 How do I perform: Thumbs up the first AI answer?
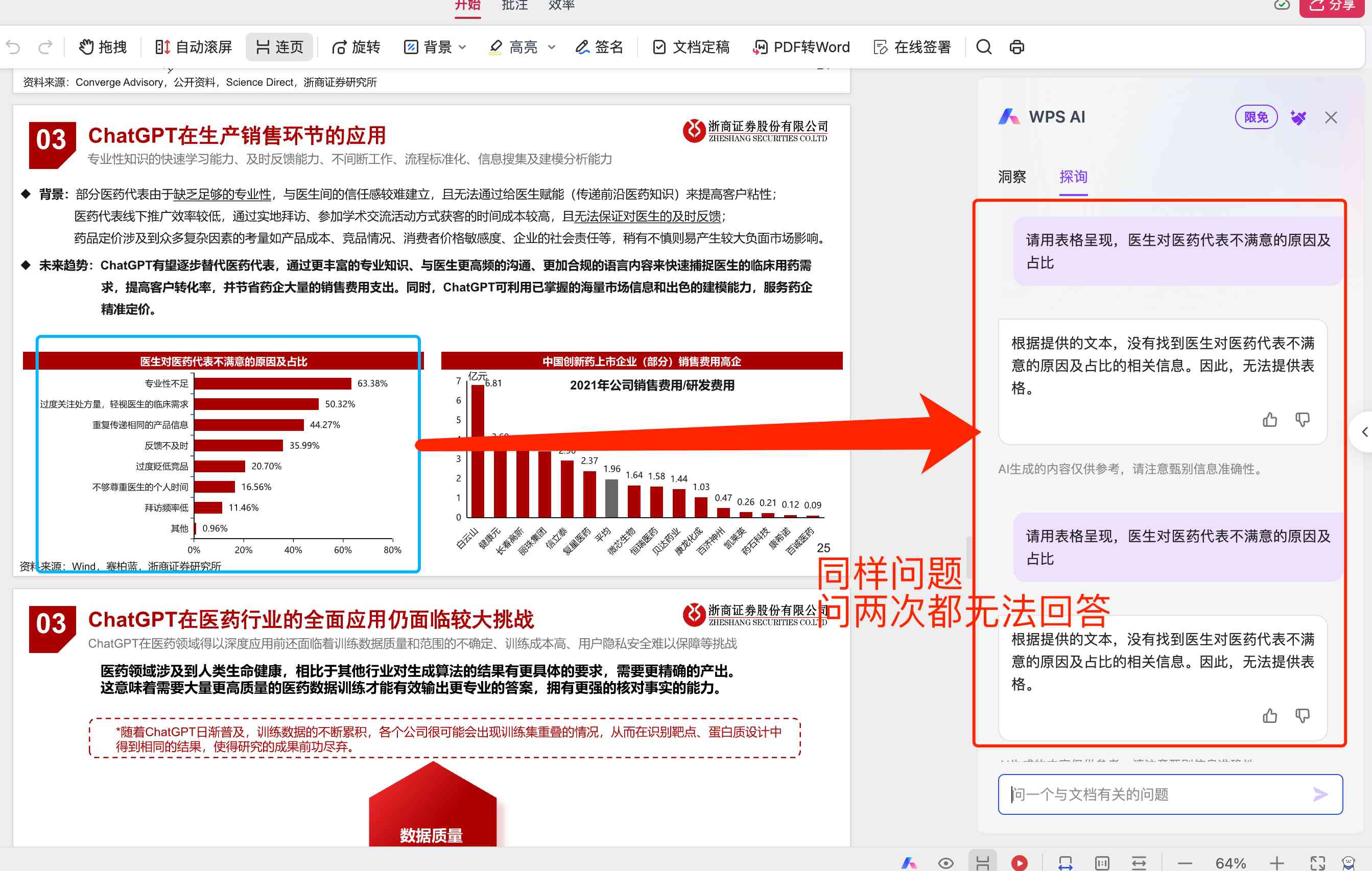1269,420
